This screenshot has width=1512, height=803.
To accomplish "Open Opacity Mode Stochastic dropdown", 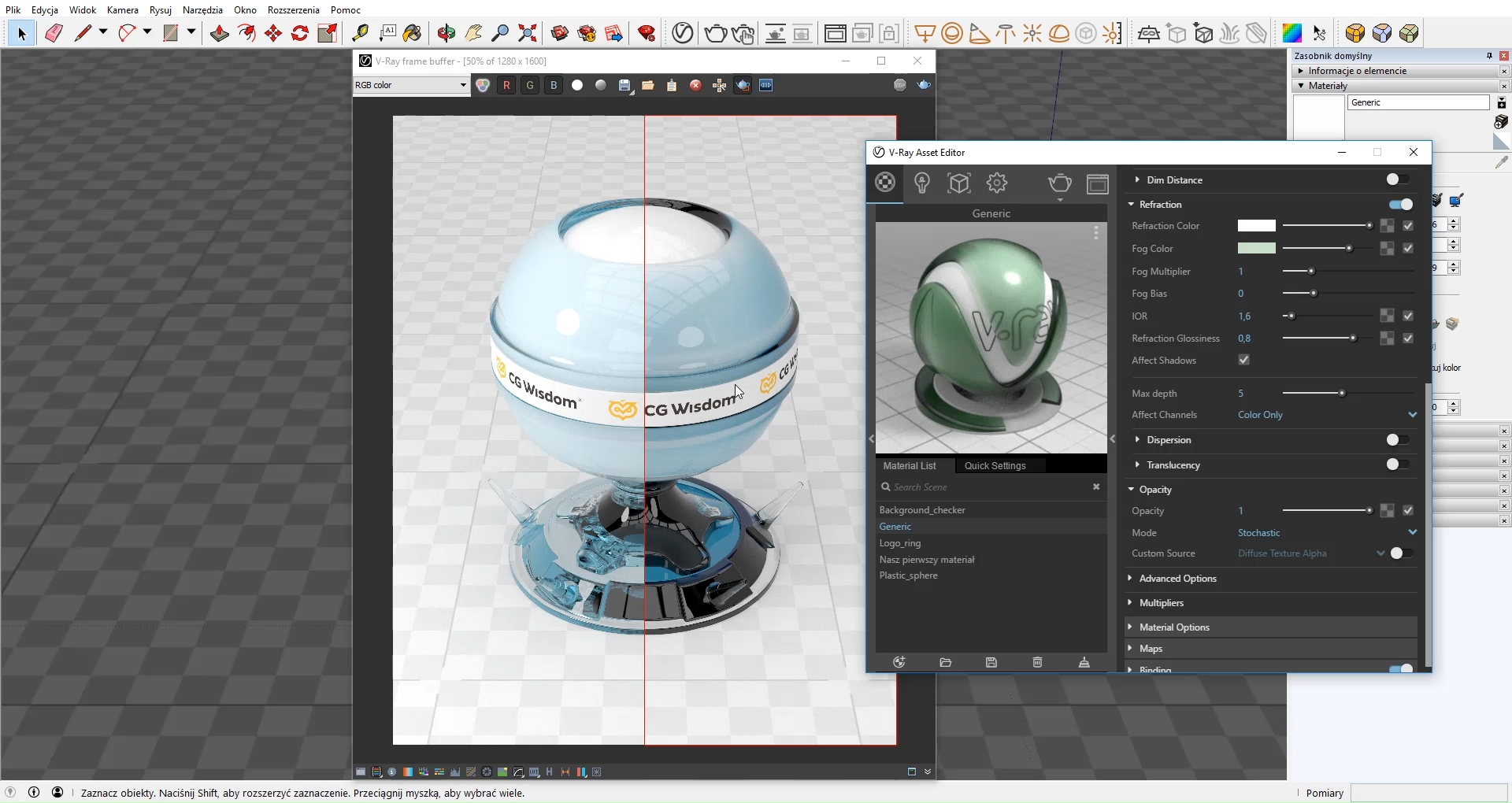I will click(x=1327, y=533).
